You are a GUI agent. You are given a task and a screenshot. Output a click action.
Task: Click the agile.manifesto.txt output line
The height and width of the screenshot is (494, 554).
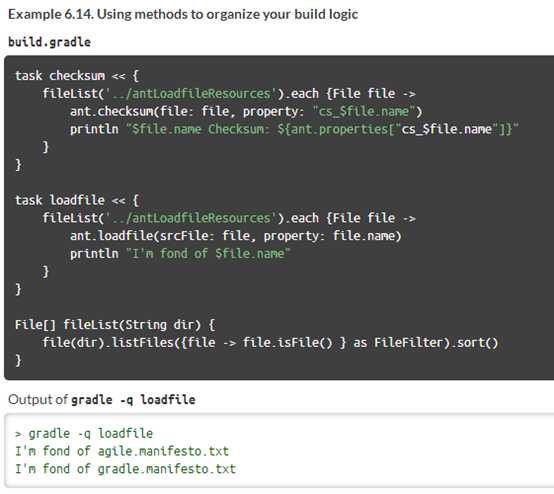(122, 451)
